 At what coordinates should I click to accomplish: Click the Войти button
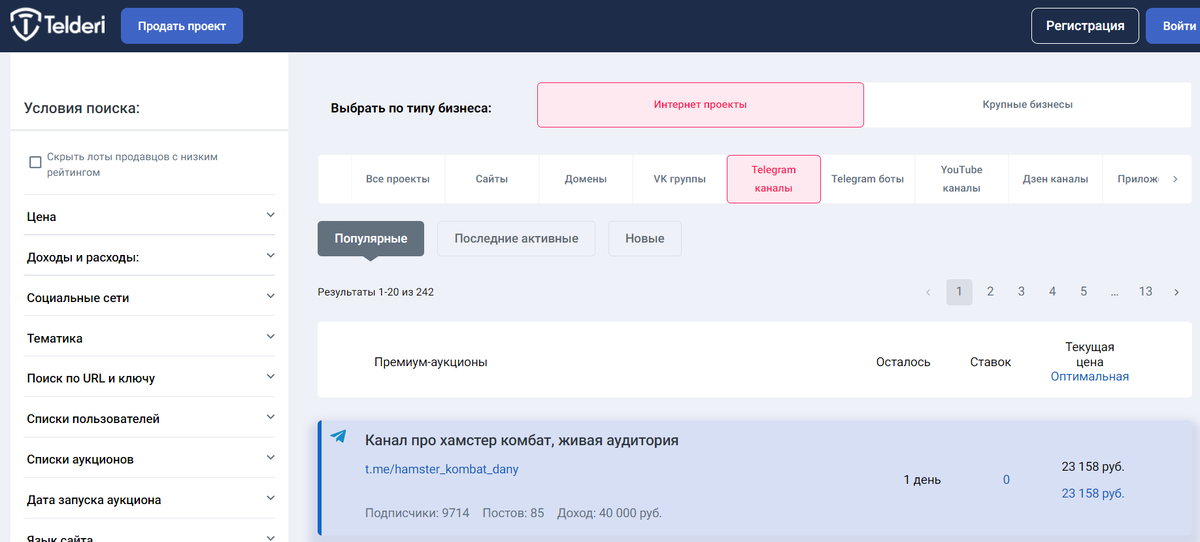coord(1173,26)
